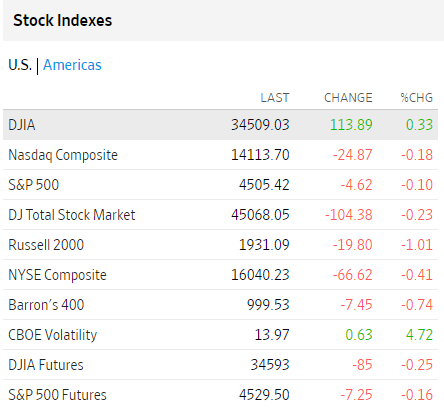Open the DJIA index row

[x=220, y=125]
